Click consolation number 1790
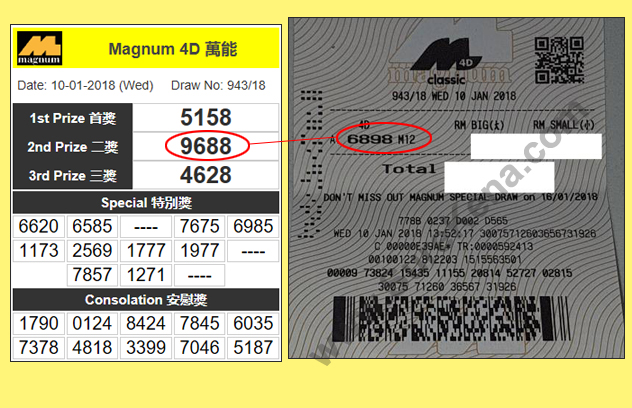 click(x=39, y=323)
